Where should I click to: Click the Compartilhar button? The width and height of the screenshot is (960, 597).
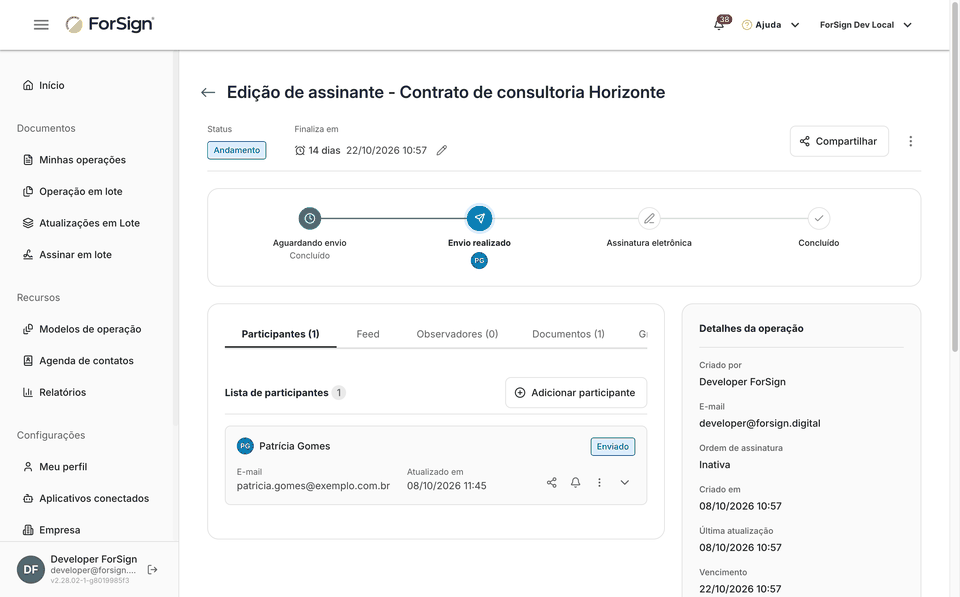point(839,141)
